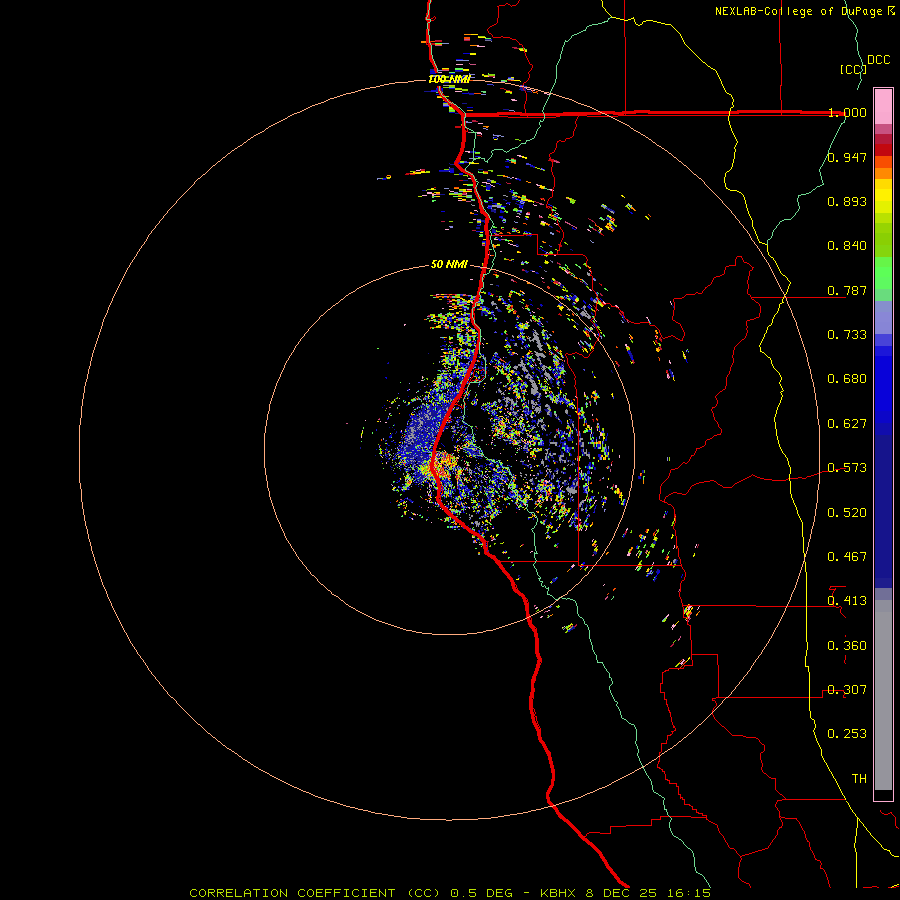This screenshot has height=900, width=900.
Task: Click the DCC label above the color bar
Action: 879,60
